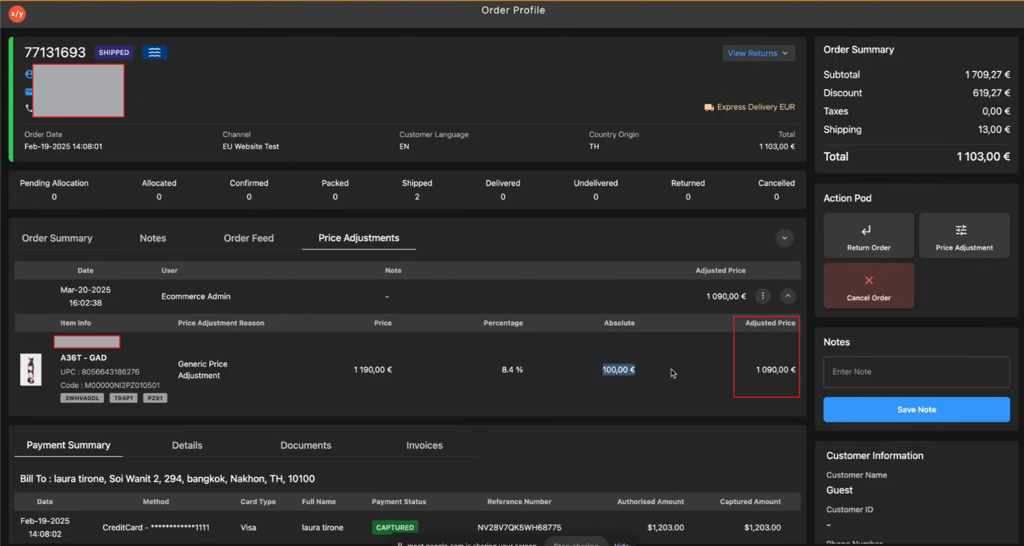Click the reference number NV28V7QK5WH68775
The width and height of the screenshot is (1024, 546).
point(519,528)
